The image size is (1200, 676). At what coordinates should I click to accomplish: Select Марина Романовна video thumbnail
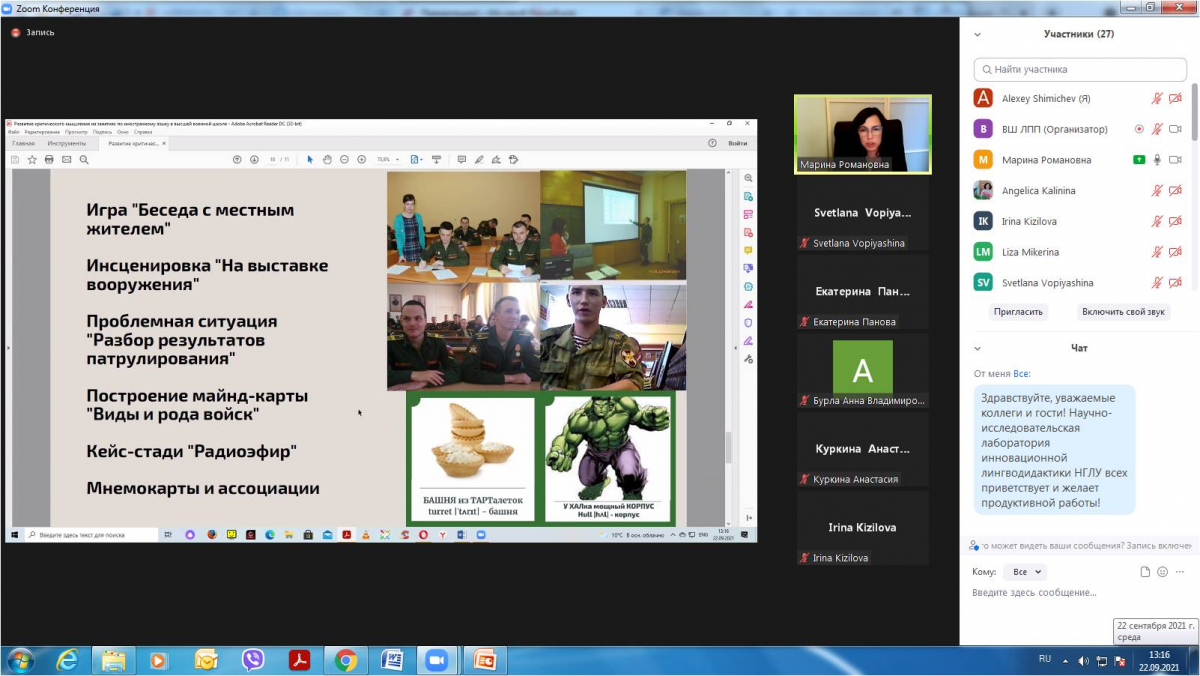click(862, 134)
